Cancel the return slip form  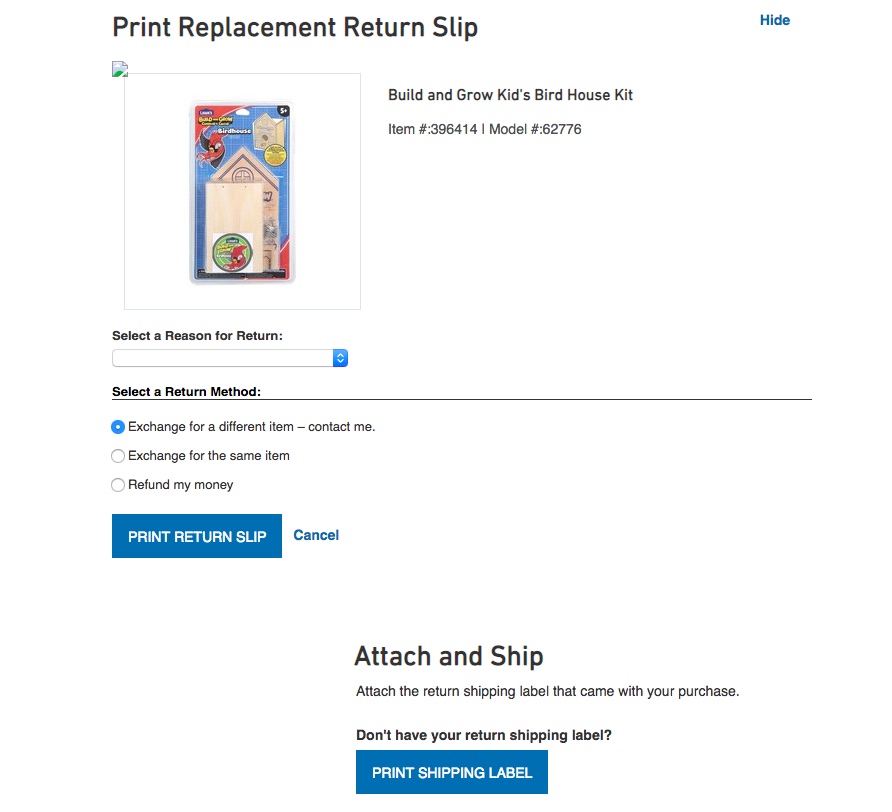point(316,535)
